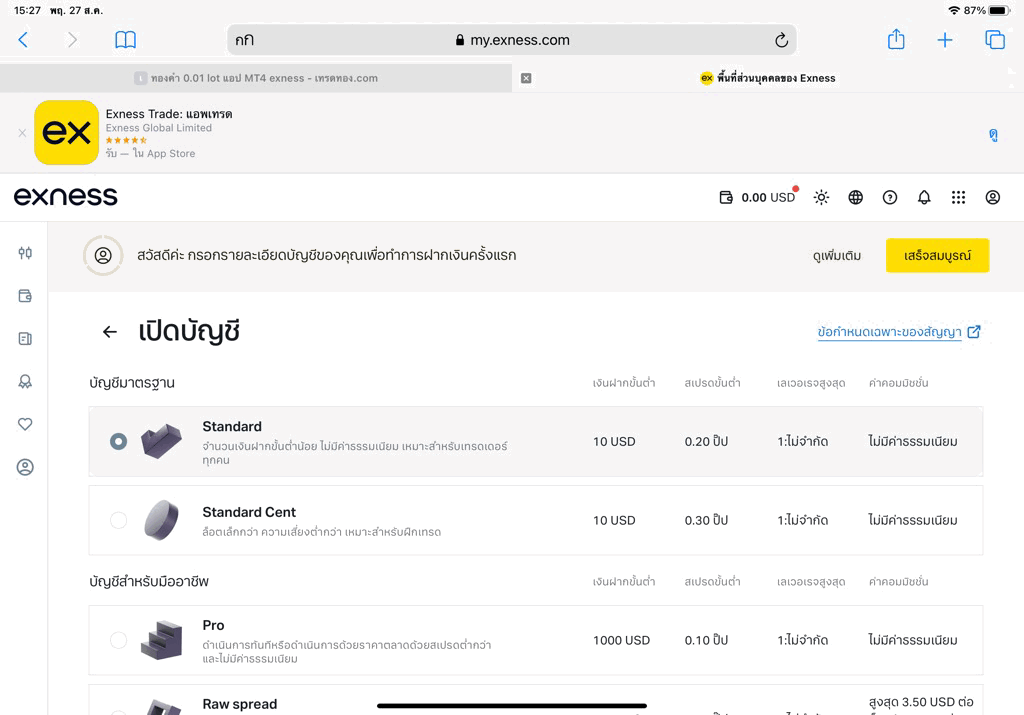Open the 0.00 USD wallet balance

[x=757, y=197]
